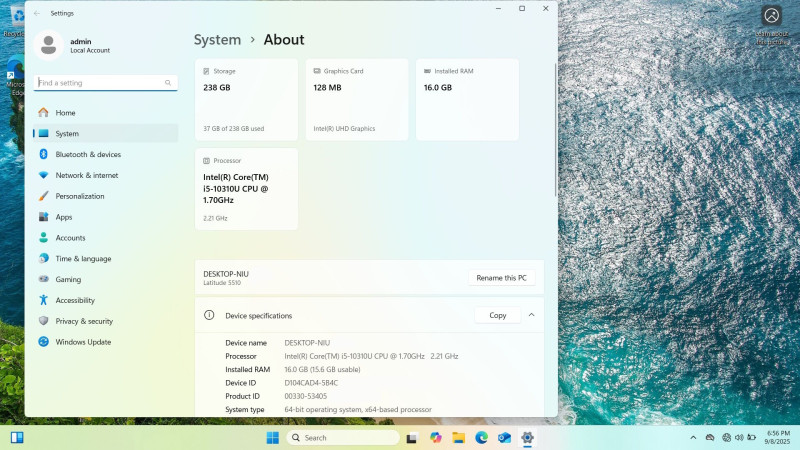Click the volume speaker tray icon

click(739, 438)
